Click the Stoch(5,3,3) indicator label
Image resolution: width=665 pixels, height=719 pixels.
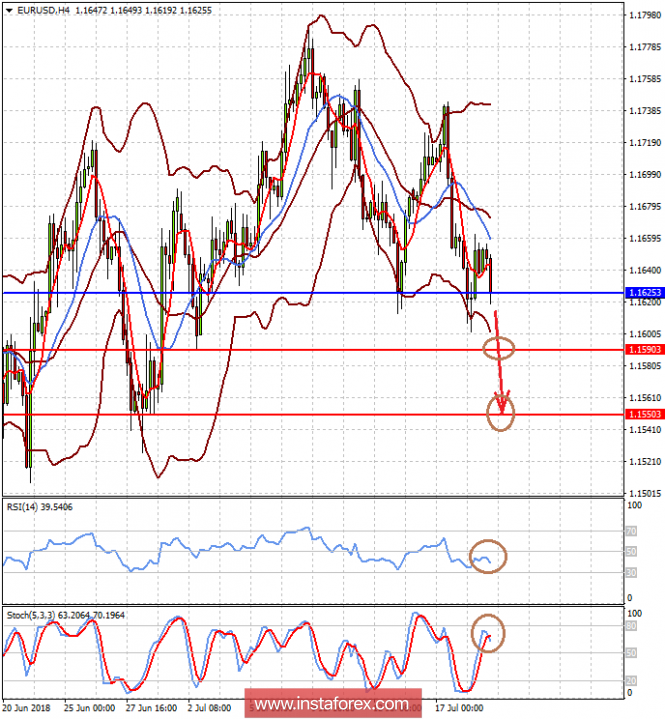click(x=66, y=615)
